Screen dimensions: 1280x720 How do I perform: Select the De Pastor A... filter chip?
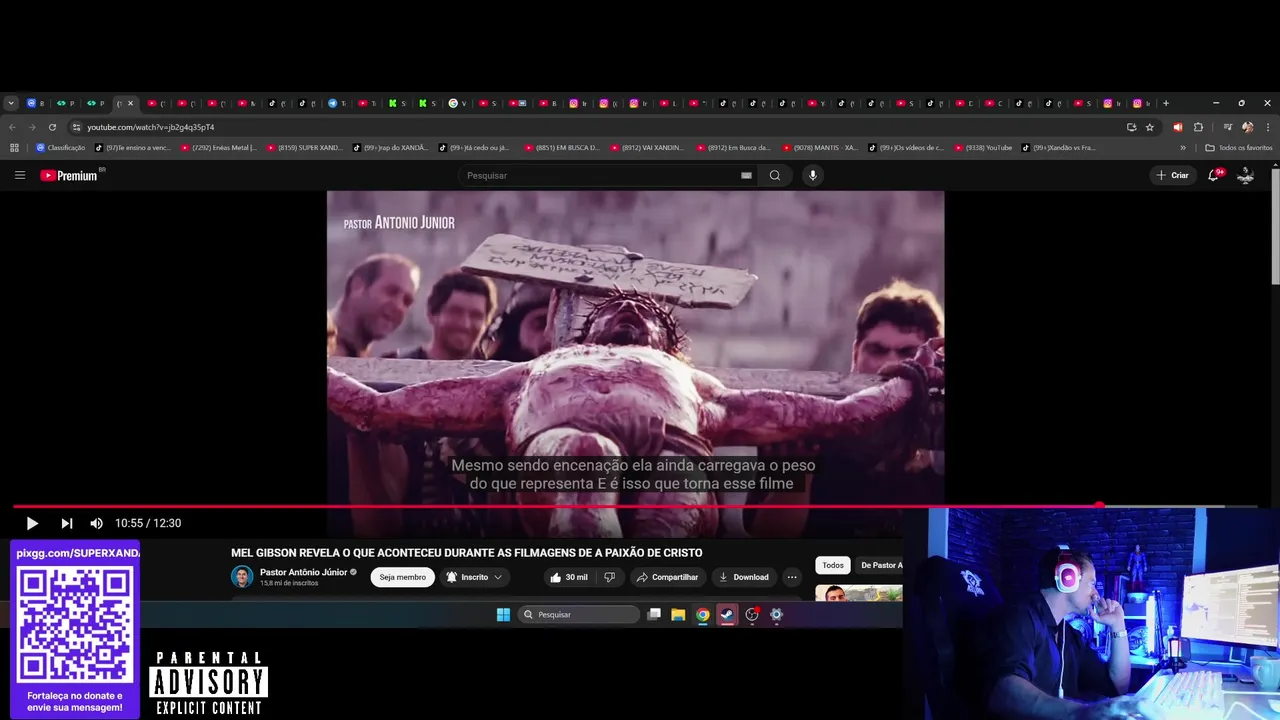point(880,565)
